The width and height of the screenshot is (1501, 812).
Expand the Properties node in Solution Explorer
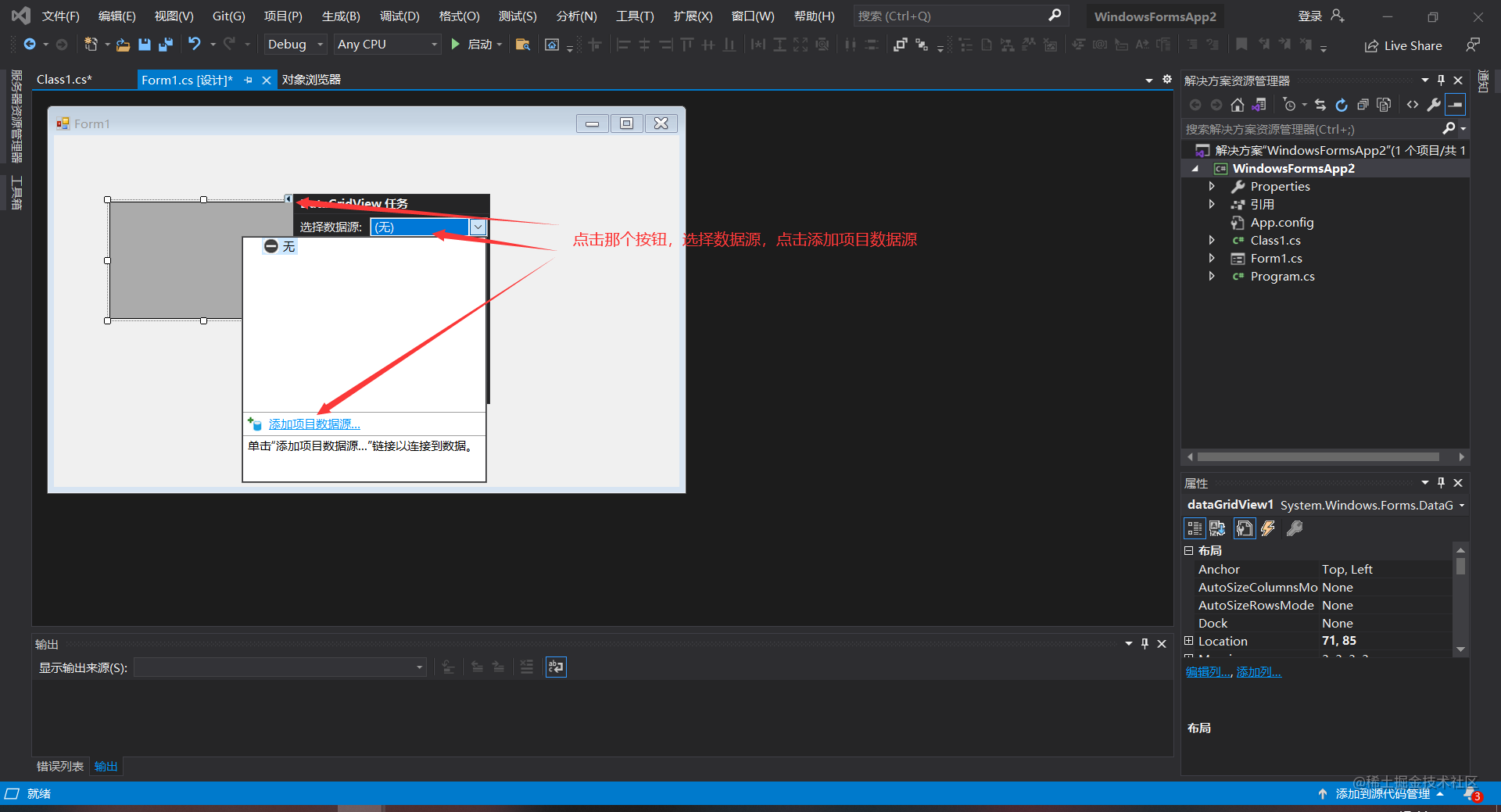pos(1212,186)
